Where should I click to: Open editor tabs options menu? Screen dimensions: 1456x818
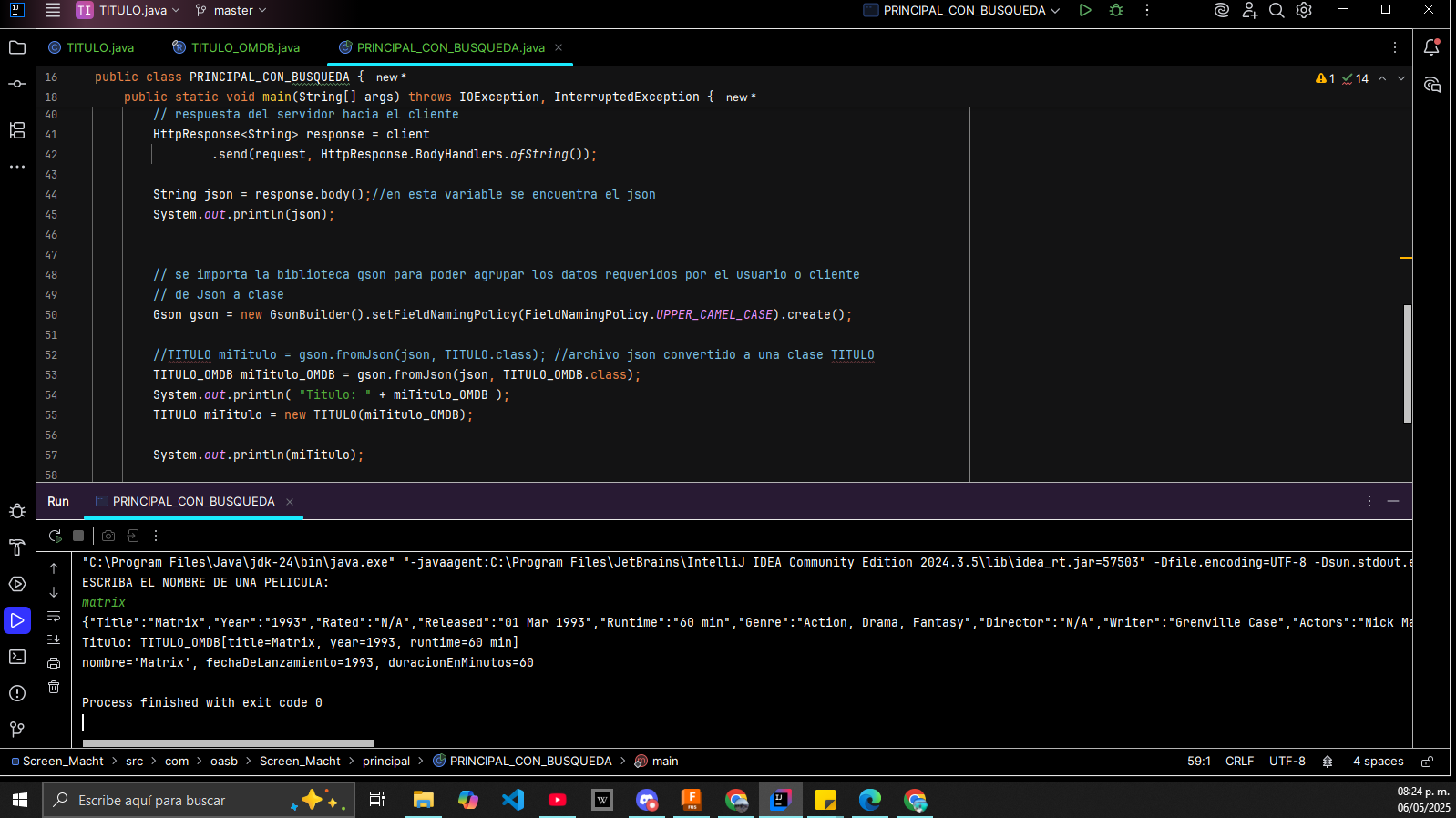[1395, 47]
